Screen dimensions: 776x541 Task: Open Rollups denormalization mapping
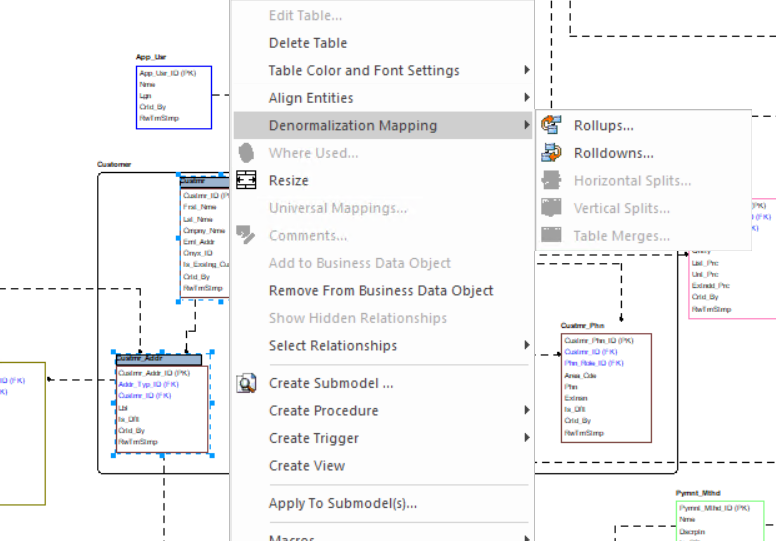point(643,125)
